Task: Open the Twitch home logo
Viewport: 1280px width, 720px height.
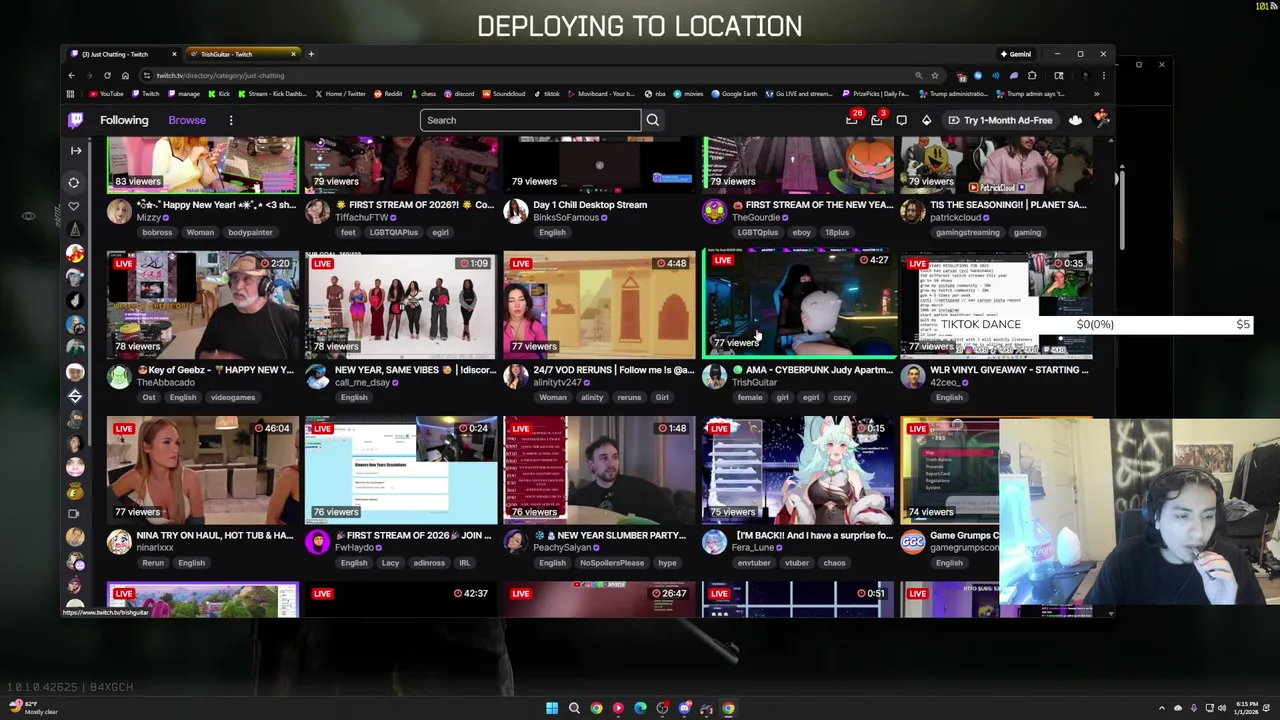Action: pos(75,120)
